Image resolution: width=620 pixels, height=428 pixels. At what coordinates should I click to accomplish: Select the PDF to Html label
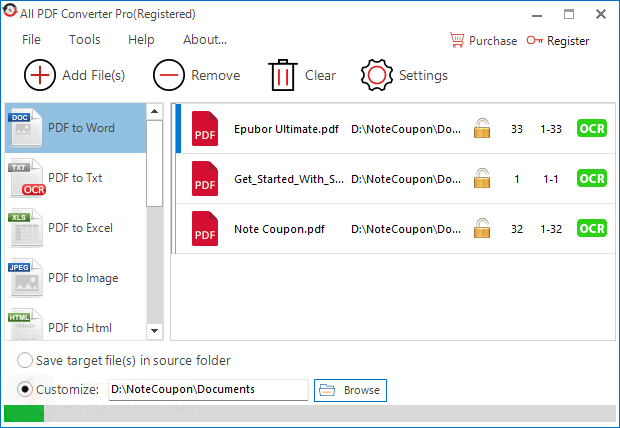(x=80, y=328)
